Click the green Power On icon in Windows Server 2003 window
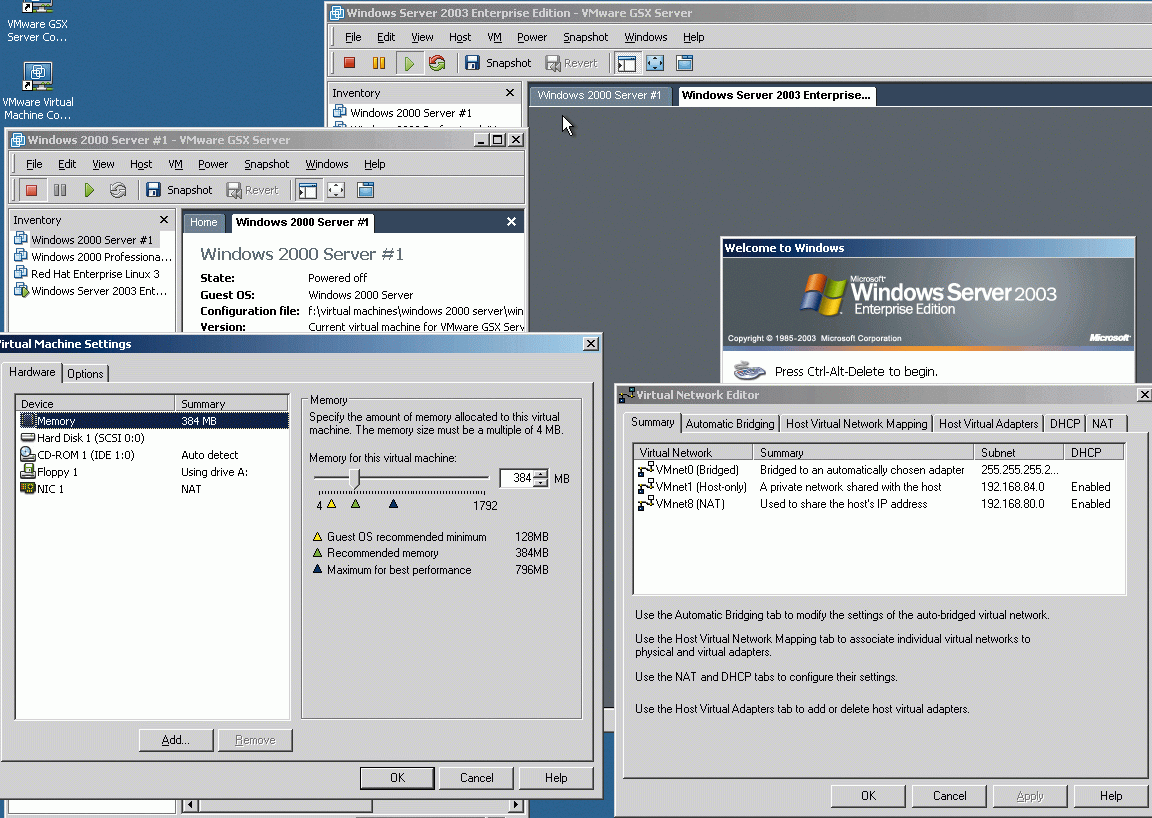Screen dimensions: 1152x818 tap(408, 63)
